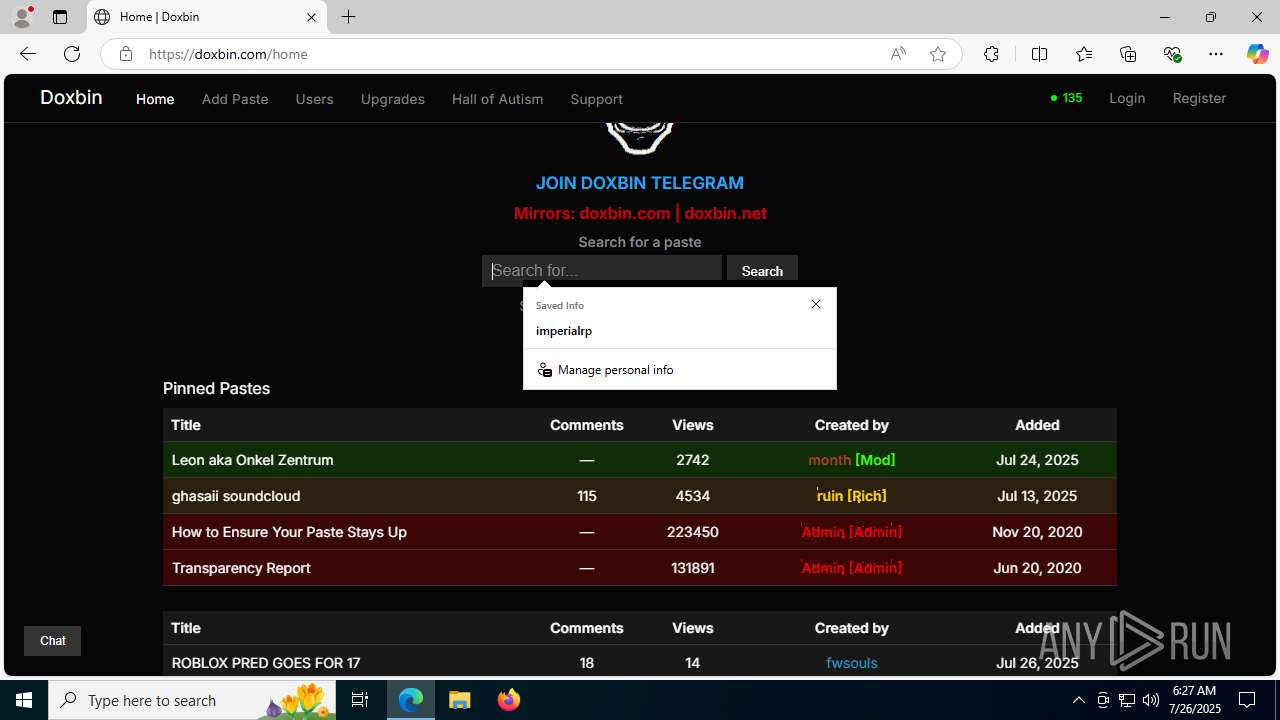Screen dimensions: 1280x720
Task: Click the 223450 views cell
Action: click(x=692, y=532)
